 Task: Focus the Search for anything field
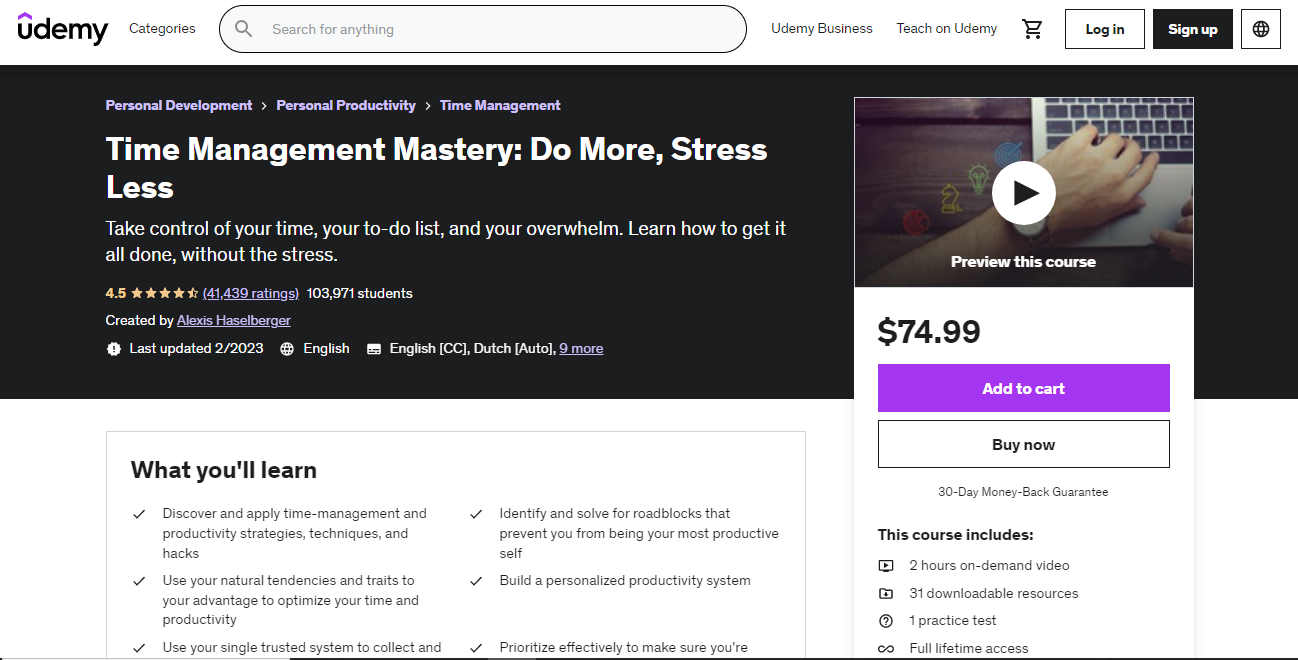483,29
